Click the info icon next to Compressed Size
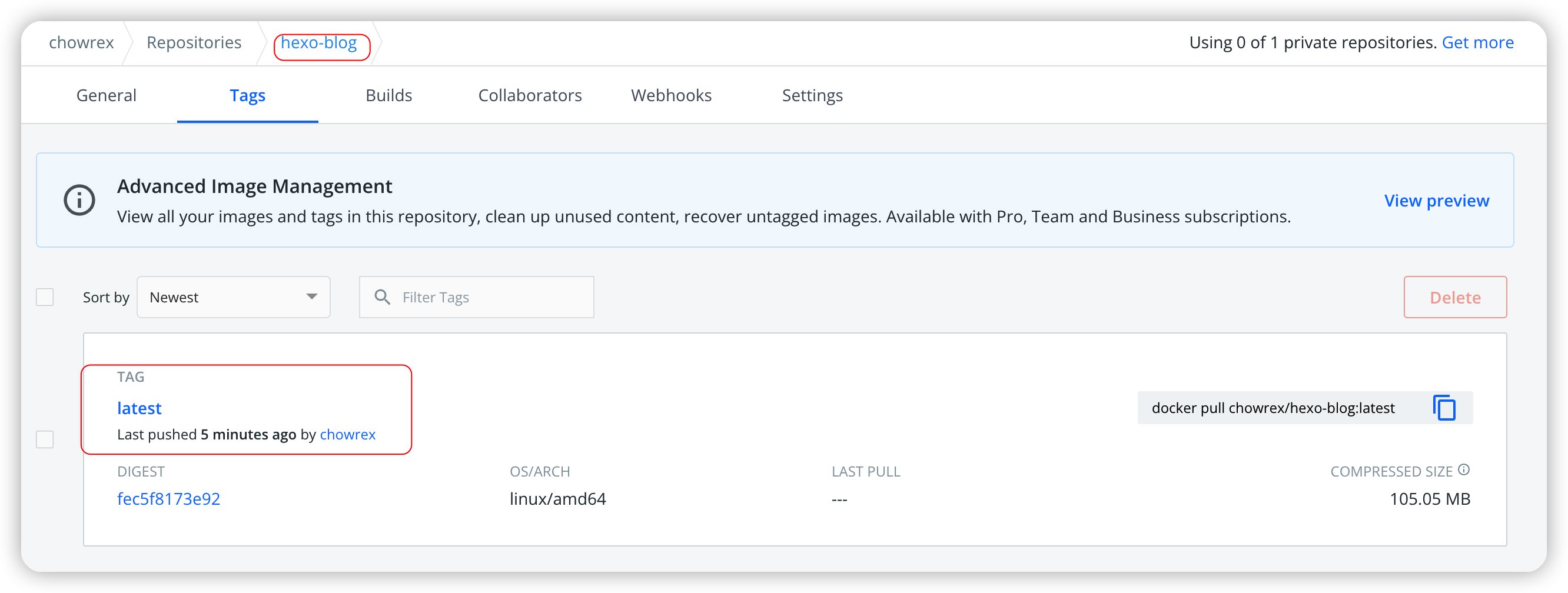Screen dimensions: 1568x593 (x=1464, y=469)
